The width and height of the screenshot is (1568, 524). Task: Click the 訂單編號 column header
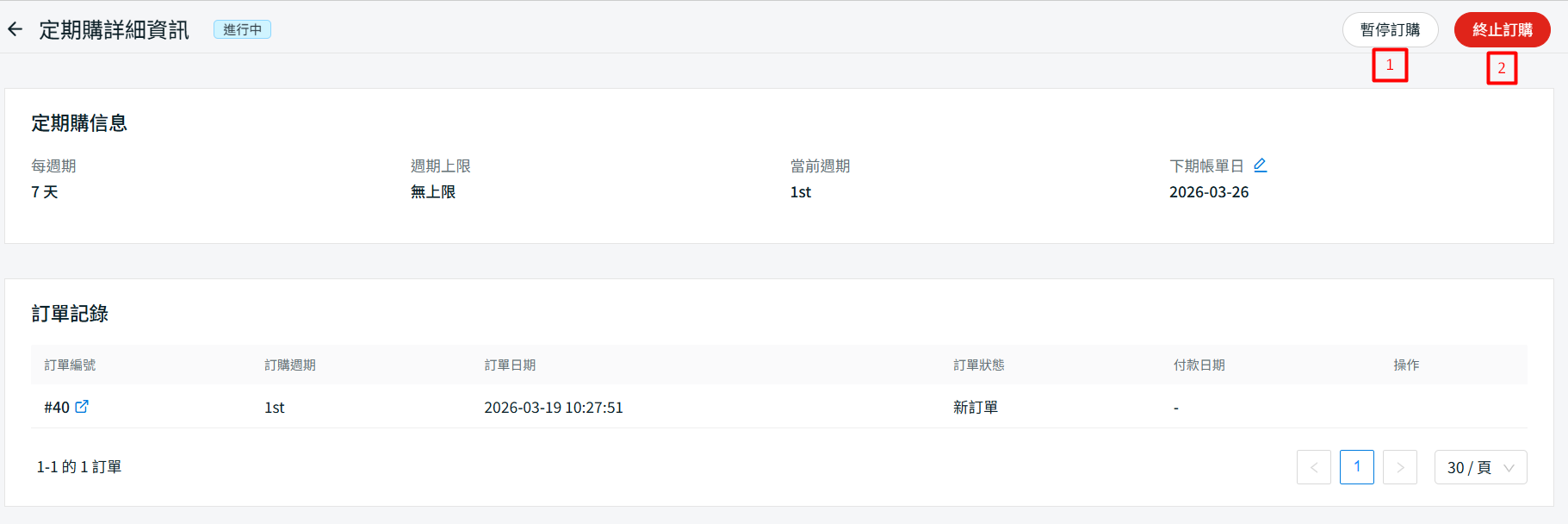[x=70, y=365]
